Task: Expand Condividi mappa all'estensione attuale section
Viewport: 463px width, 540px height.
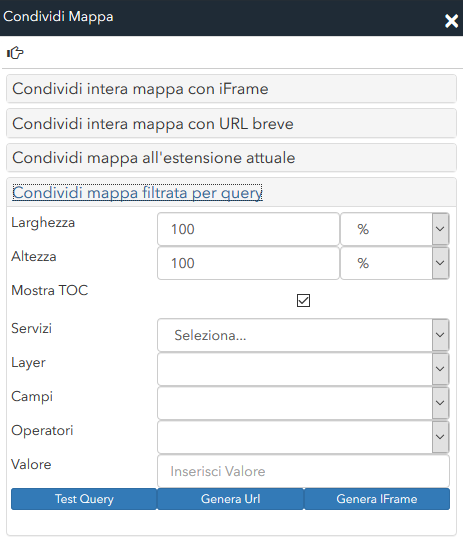Action: click(232, 158)
